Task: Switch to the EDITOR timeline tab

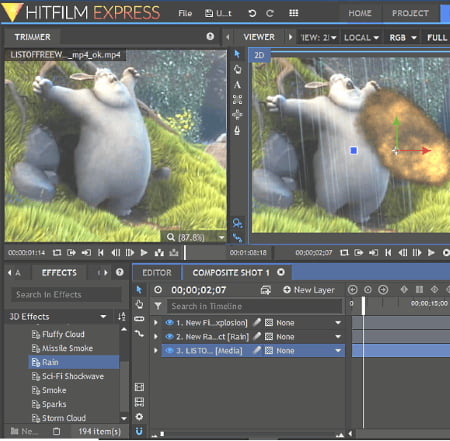Action: 157,273
